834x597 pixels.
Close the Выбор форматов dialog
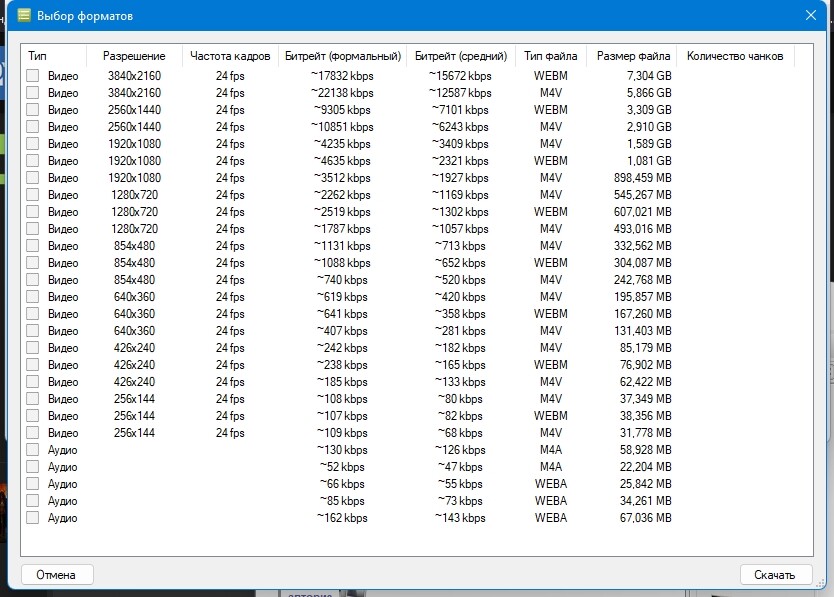811,15
